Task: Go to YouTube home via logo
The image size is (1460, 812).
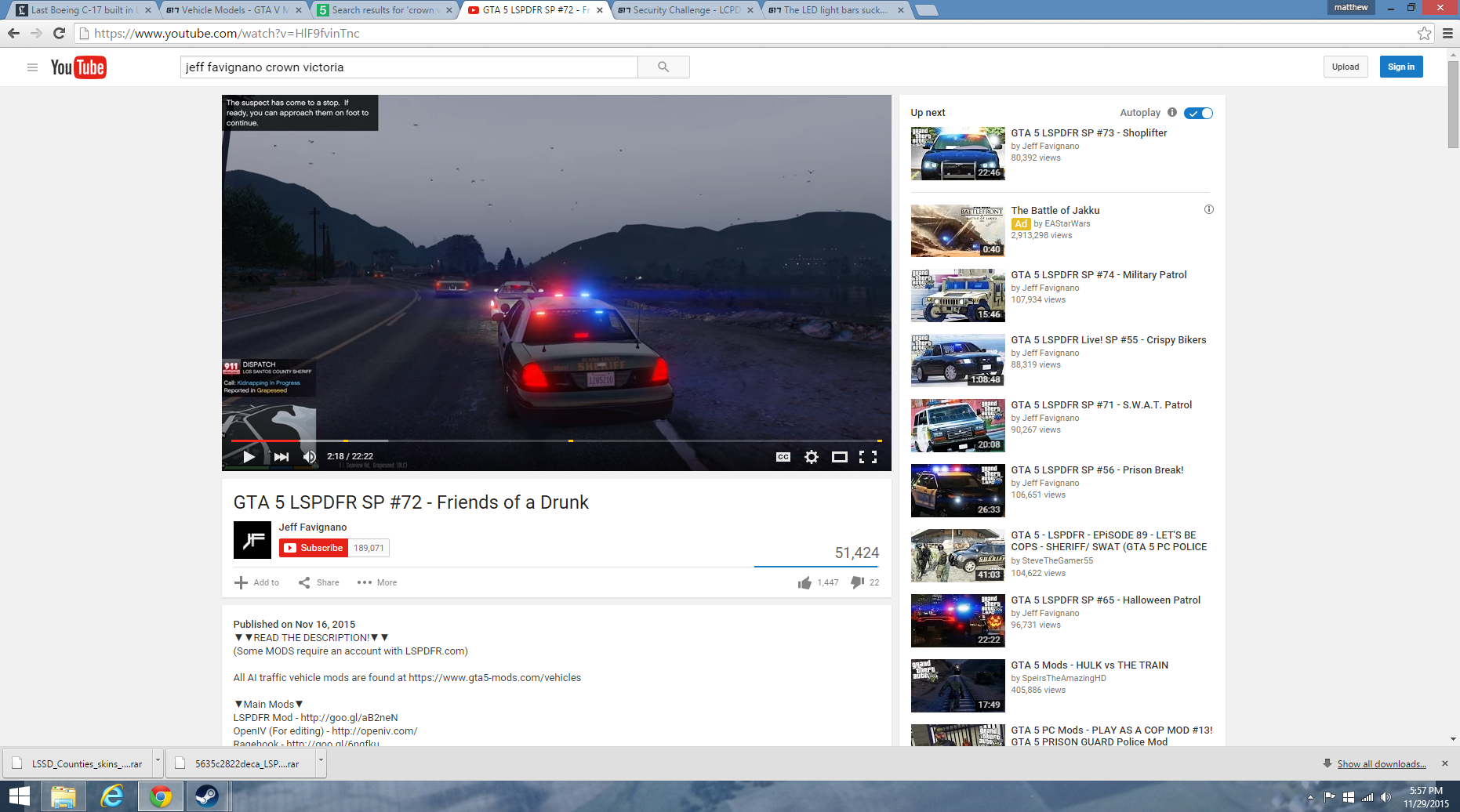Action: pyautogui.click(x=78, y=67)
